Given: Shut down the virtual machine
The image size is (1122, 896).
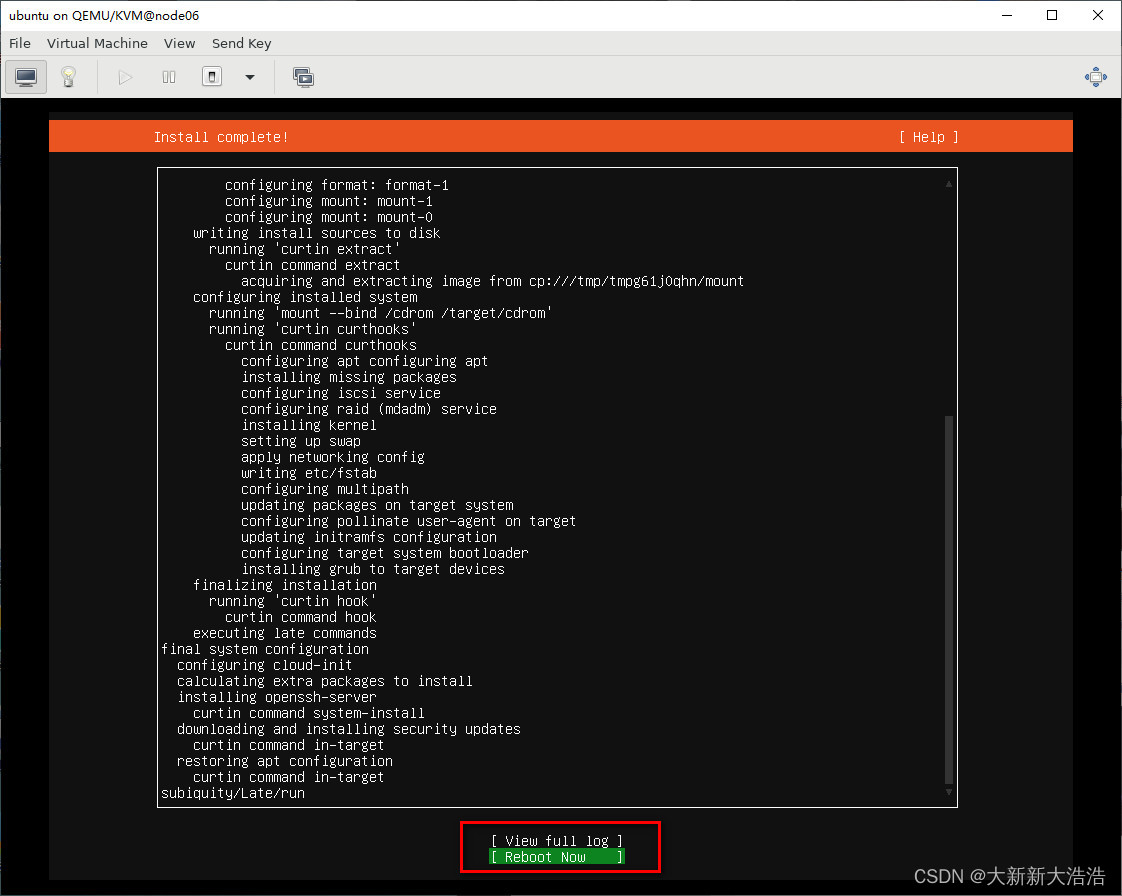Looking at the screenshot, I should [x=212, y=77].
